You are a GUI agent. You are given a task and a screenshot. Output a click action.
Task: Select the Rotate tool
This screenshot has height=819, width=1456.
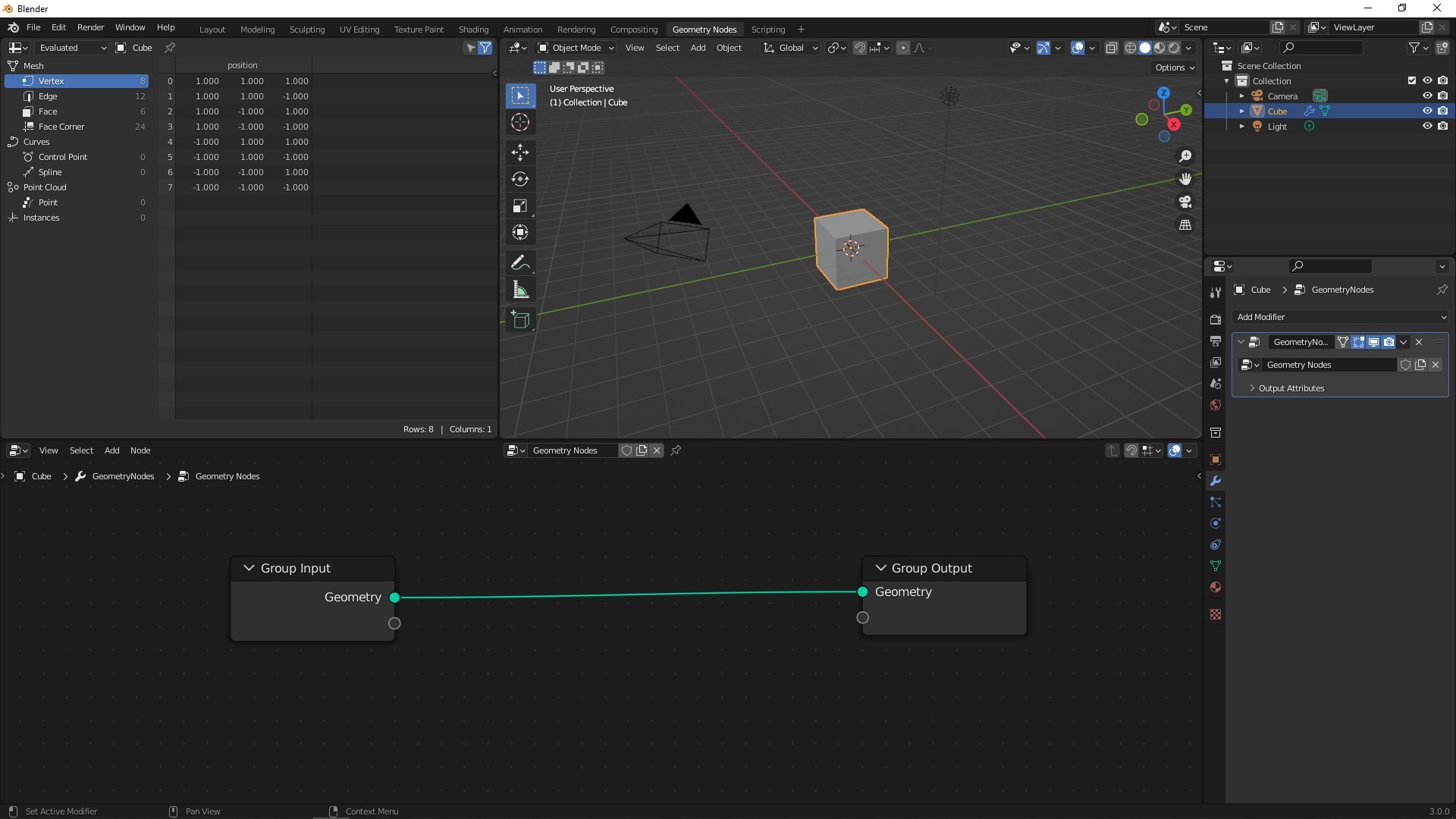[520, 179]
